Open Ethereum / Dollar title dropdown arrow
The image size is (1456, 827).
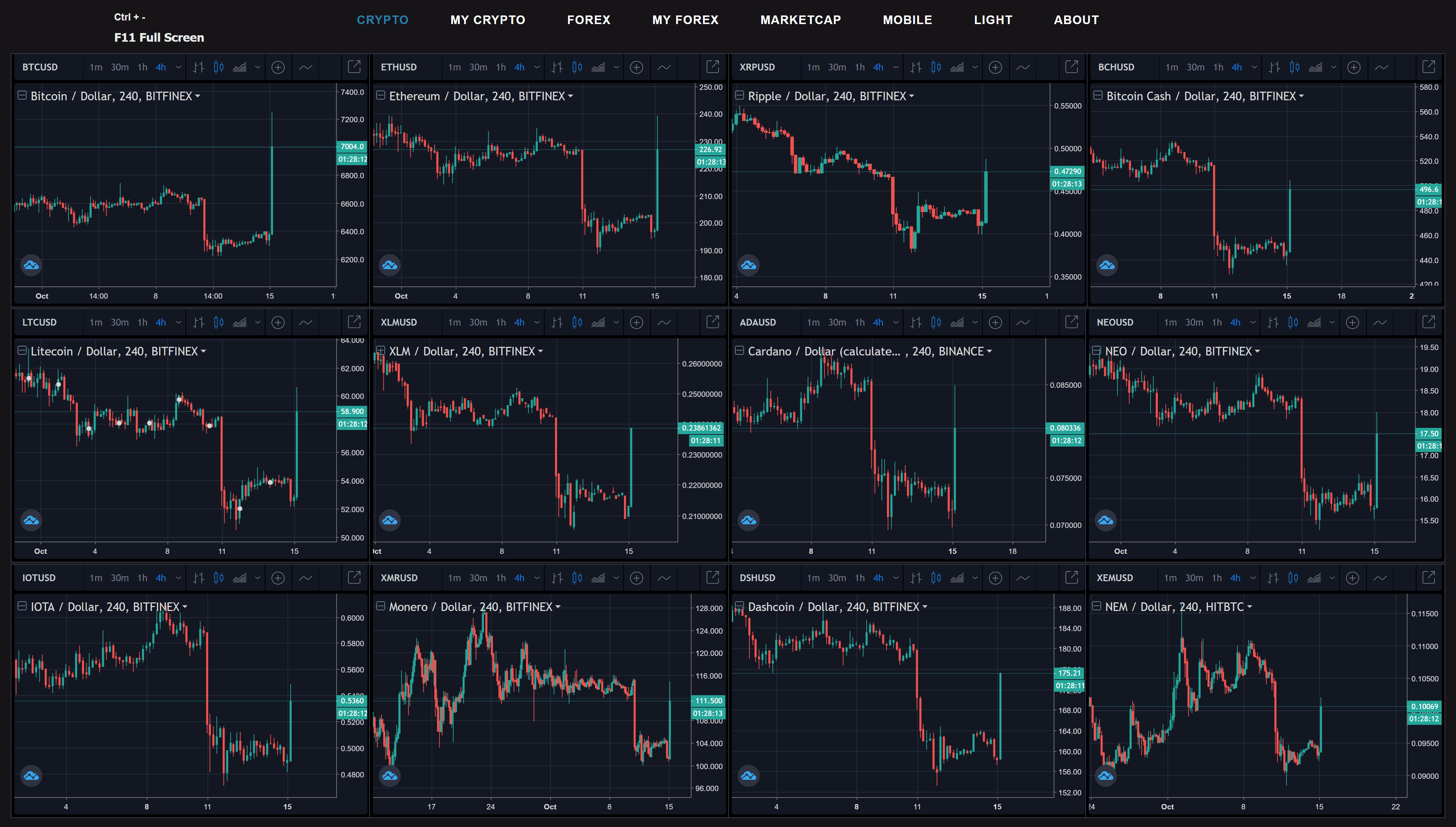pyautogui.click(x=570, y=96)
